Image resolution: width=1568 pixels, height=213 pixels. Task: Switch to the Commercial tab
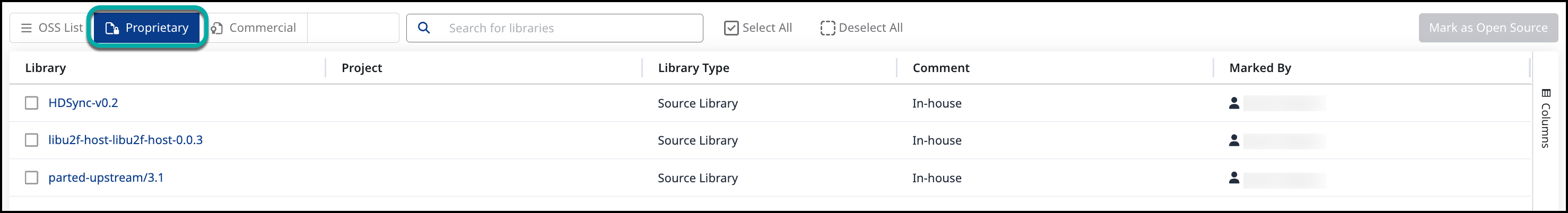pos(254,28)
